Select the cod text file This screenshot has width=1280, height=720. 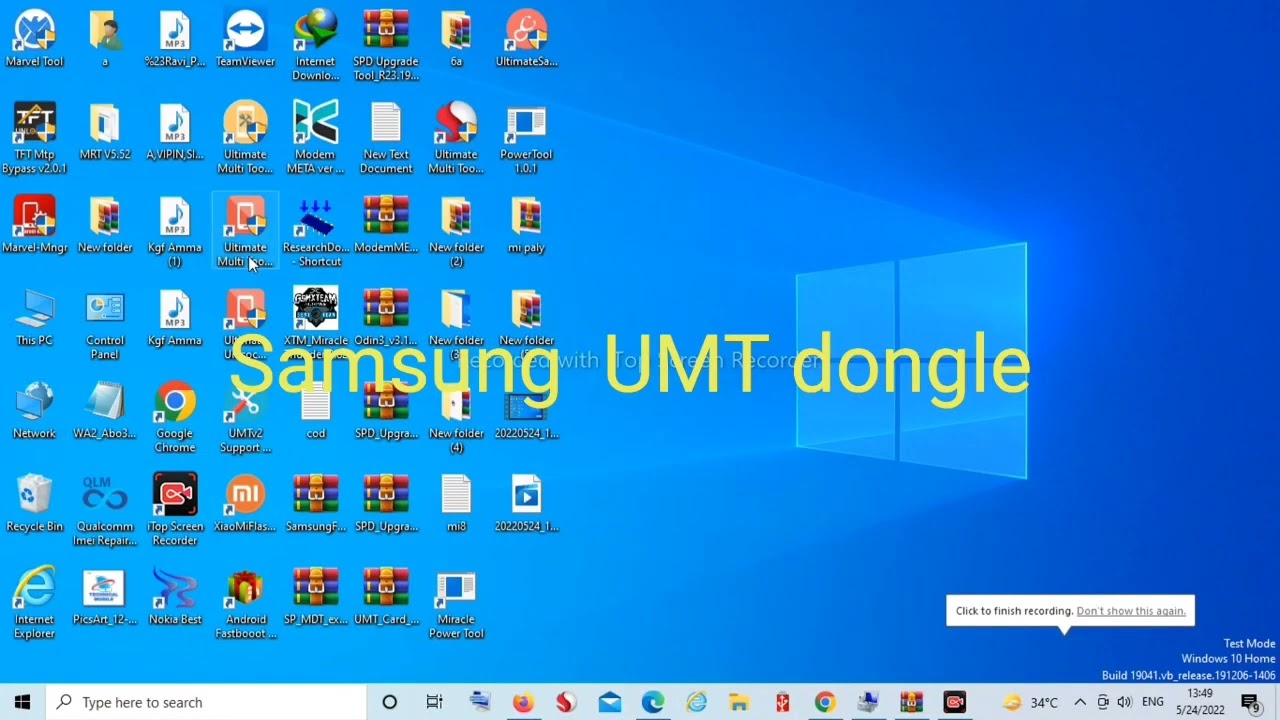tap(316, 412)
